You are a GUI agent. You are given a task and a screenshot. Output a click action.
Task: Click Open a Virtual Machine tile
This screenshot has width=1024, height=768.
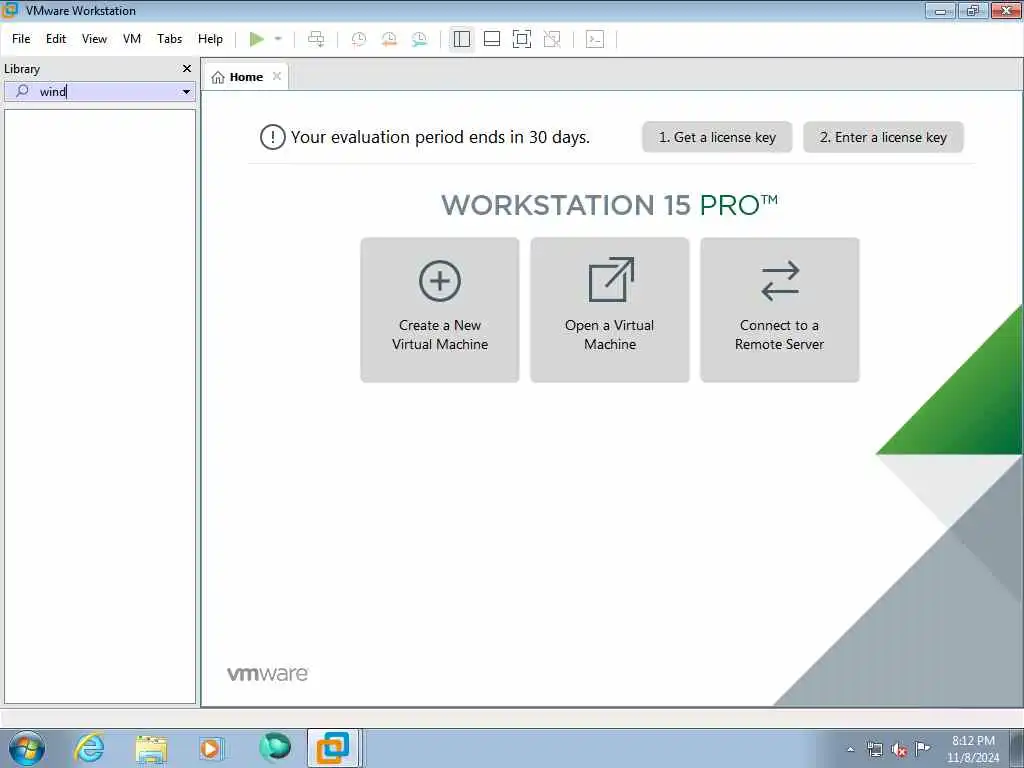610,310
